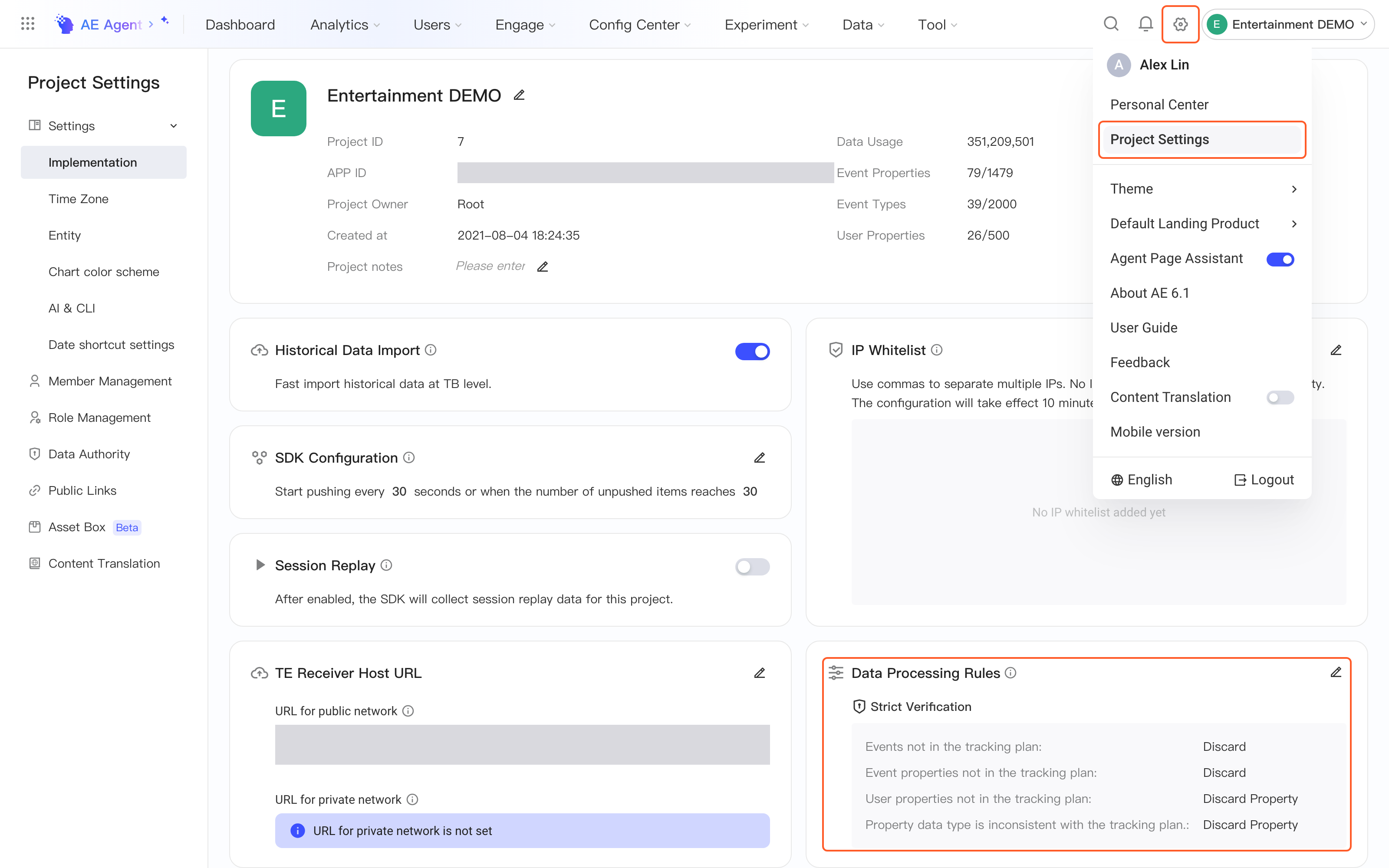Click info icon beside Data Processing Rules

coord(1011,673)
